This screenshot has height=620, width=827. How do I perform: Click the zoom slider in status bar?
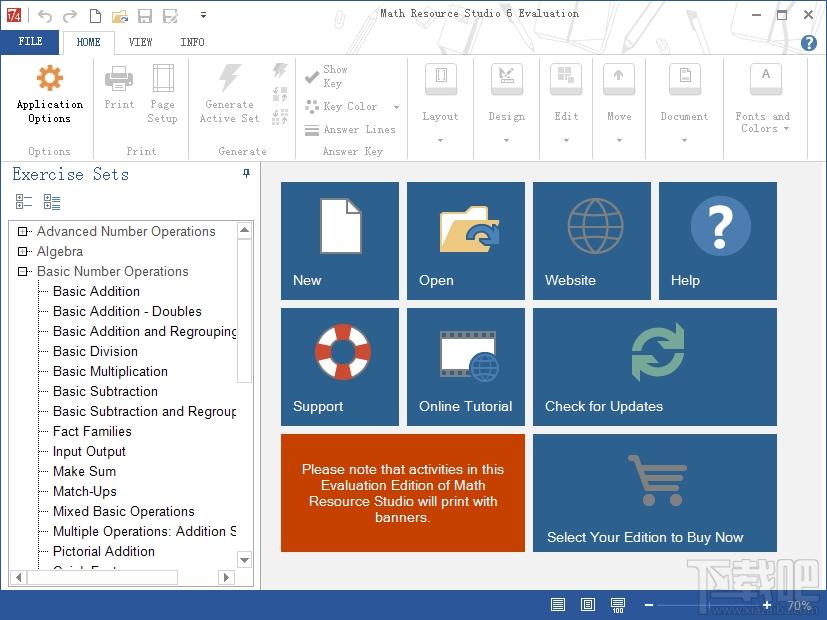[708, 605]
